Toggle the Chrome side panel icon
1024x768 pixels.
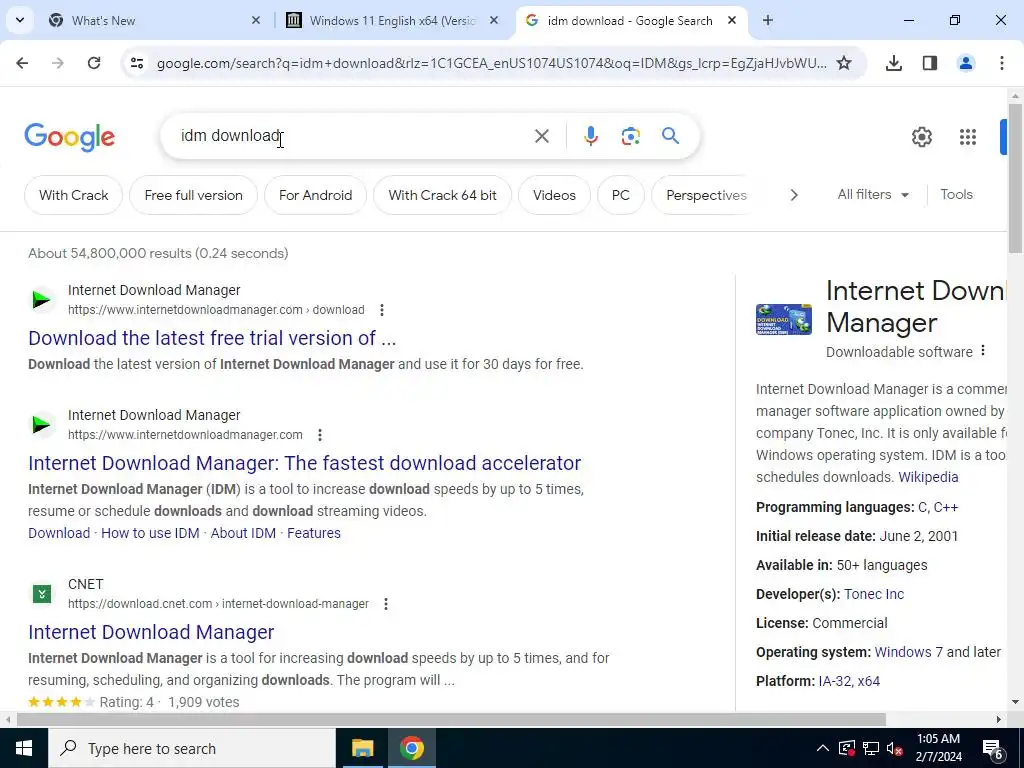(x=930, y=63)
